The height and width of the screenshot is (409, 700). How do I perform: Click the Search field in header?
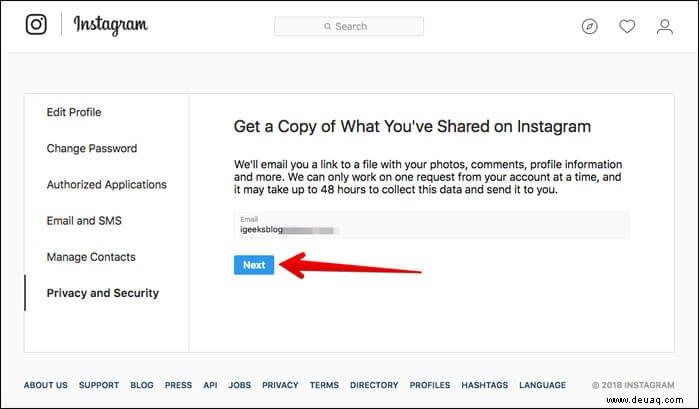click(349, 26)
